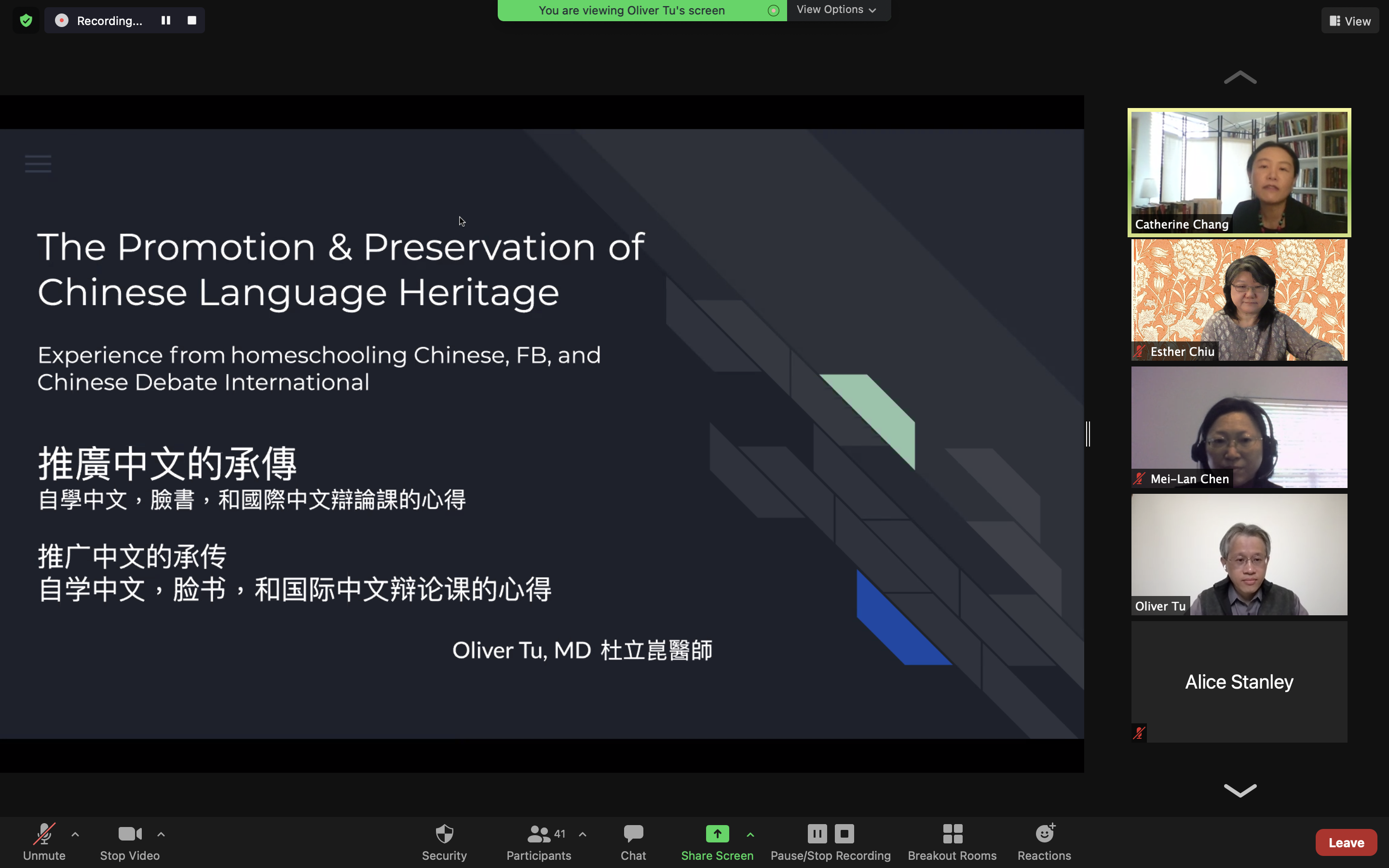This screenshot has height=868, width=1389.
Task: Stop recording from top-left indicator
Action: (x=192, y=20)
